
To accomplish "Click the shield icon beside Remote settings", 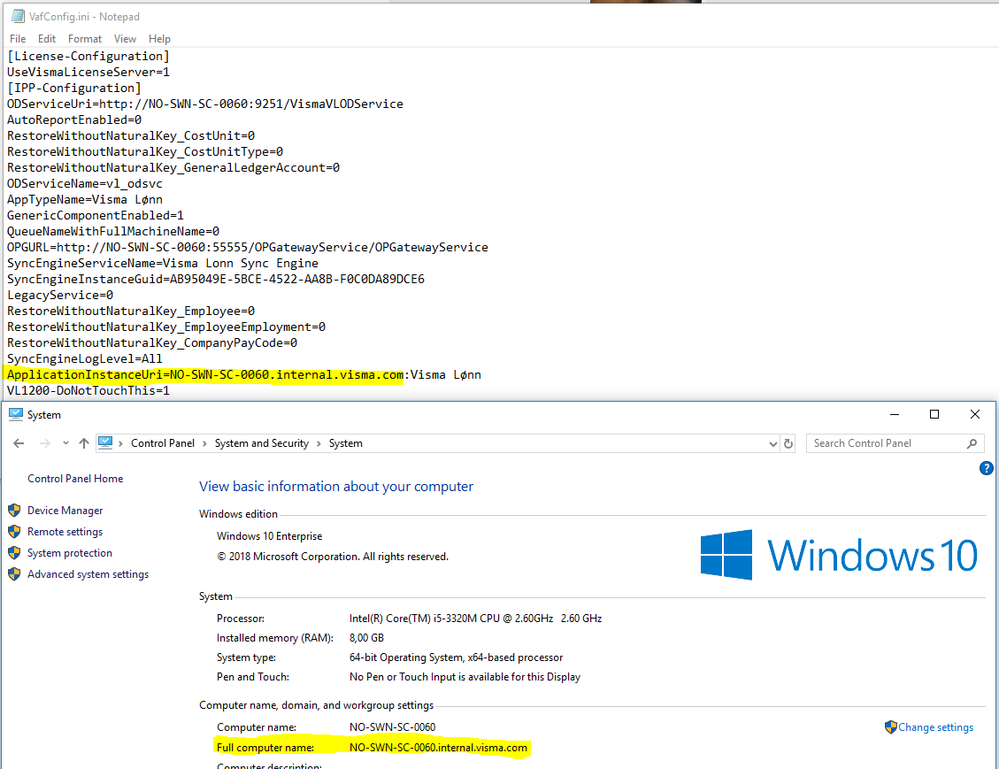I will coord(14,531).
